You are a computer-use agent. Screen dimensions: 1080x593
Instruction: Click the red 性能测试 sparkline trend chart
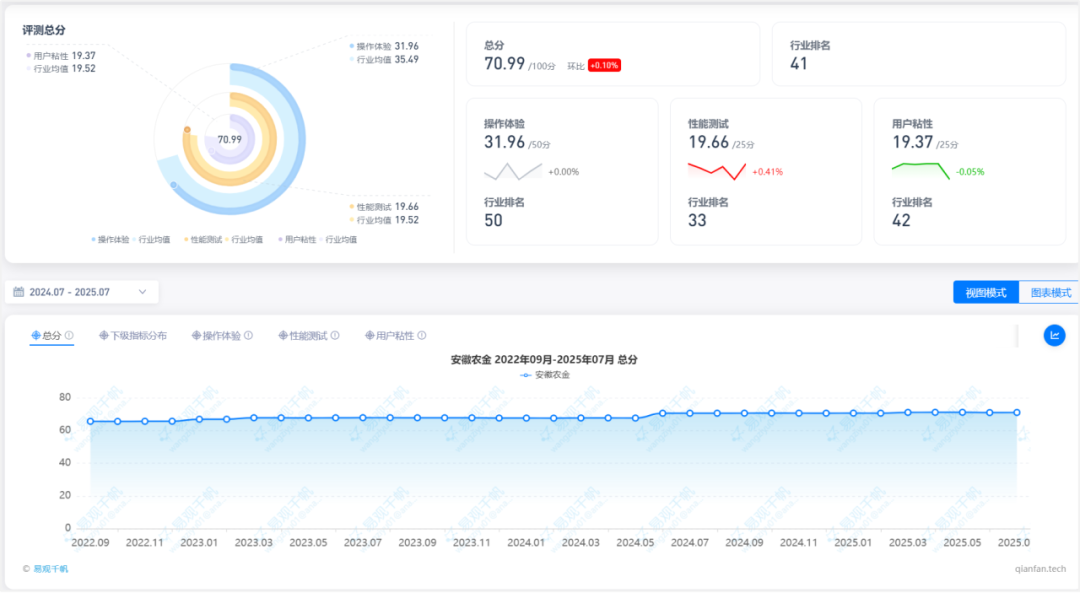[717, 170]
